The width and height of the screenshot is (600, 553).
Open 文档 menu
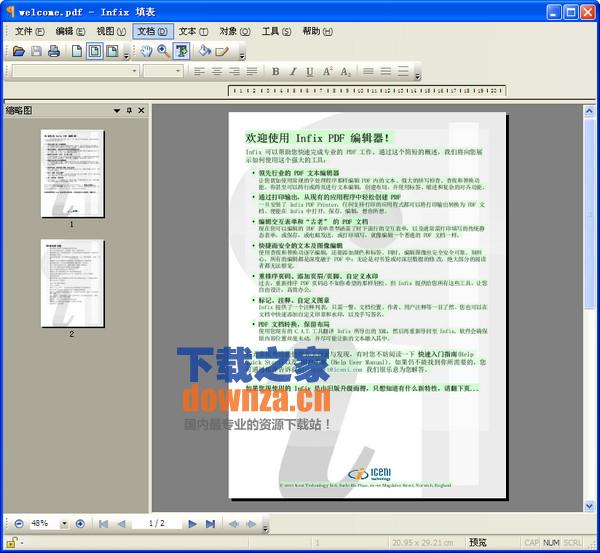click(x=153, y=31)
